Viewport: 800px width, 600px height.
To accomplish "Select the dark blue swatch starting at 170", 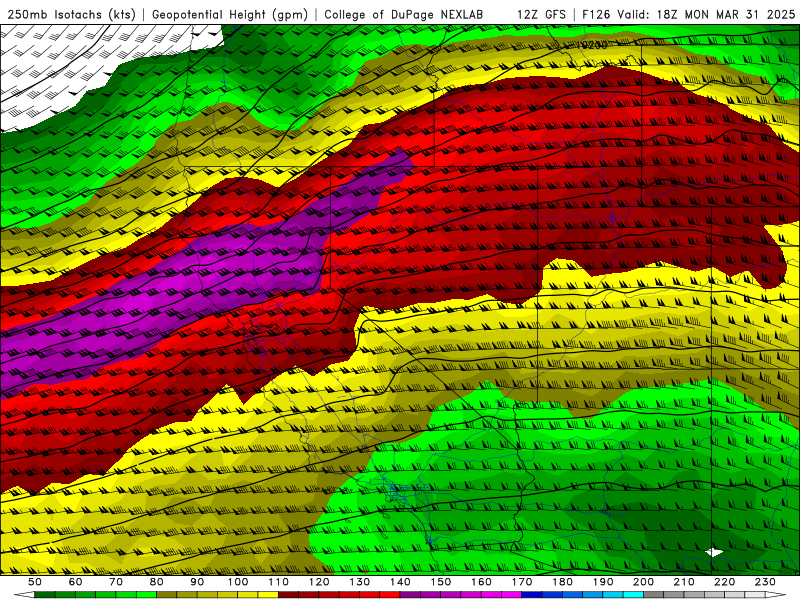I will tap(532, 595).
